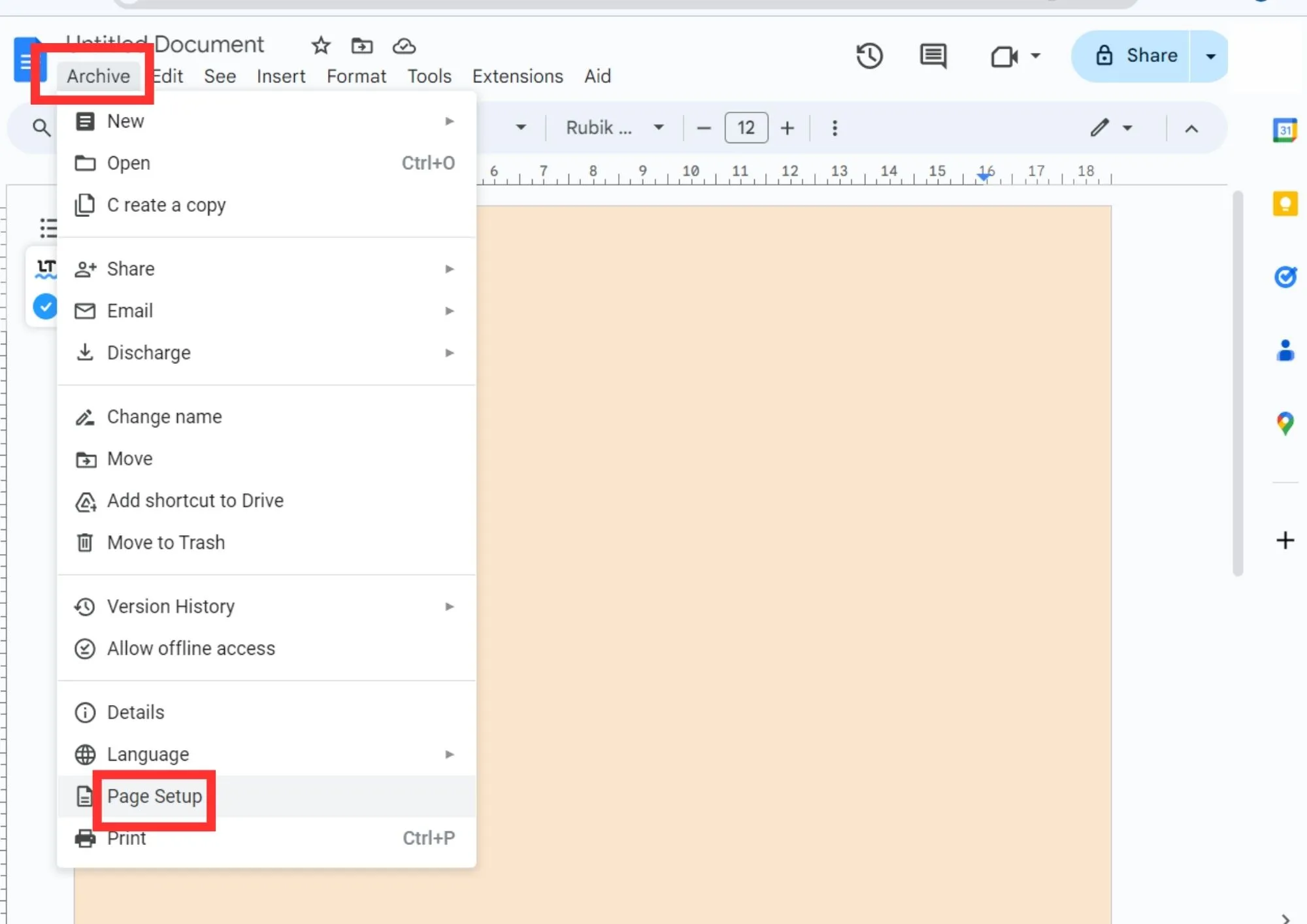Click the Google Docs home logo
The height and width of the screenshot is (924, 1307).
[x=29, y=60]
